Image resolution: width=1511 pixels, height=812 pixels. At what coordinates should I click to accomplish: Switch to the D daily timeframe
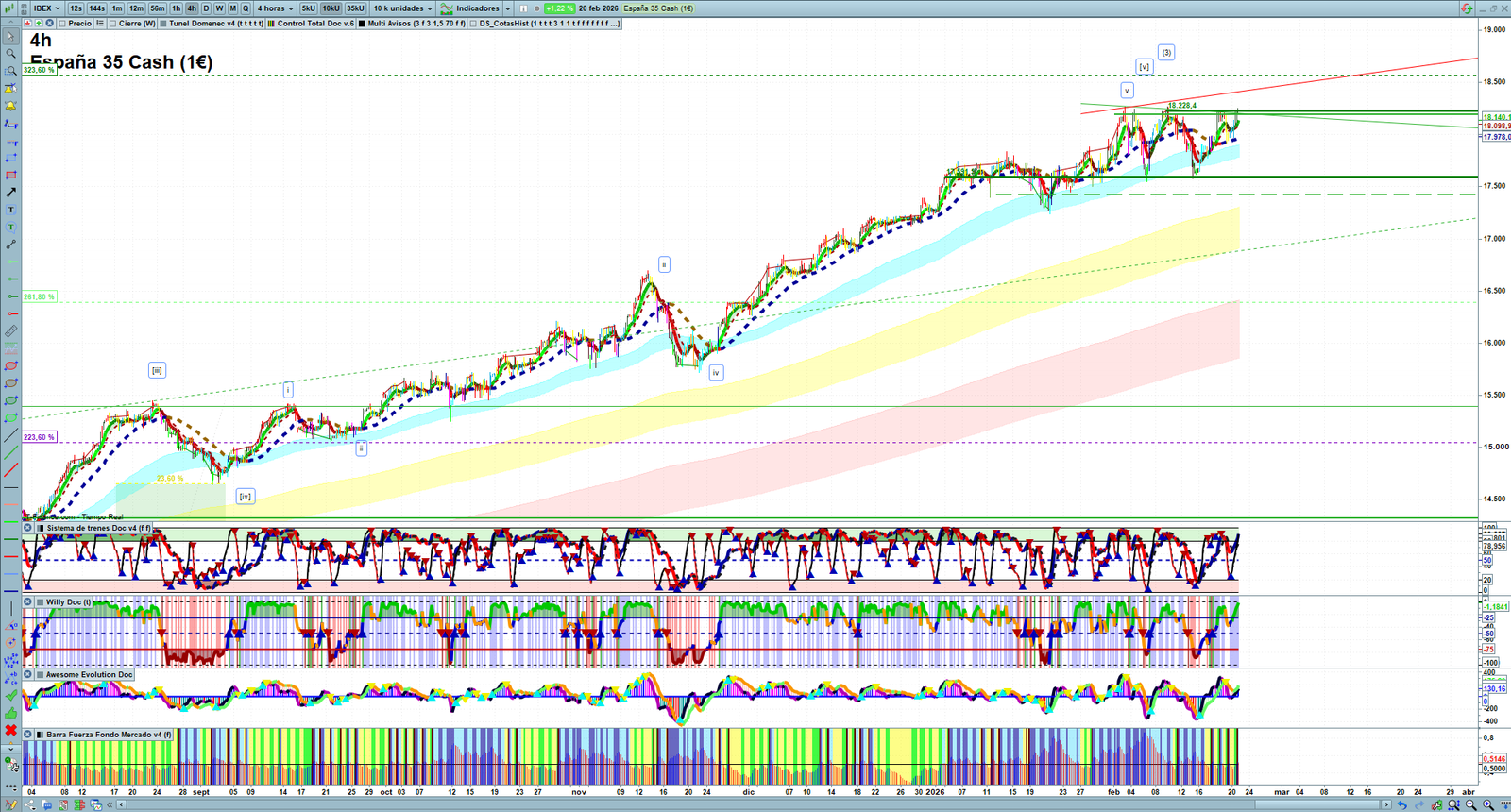point(206,8)
